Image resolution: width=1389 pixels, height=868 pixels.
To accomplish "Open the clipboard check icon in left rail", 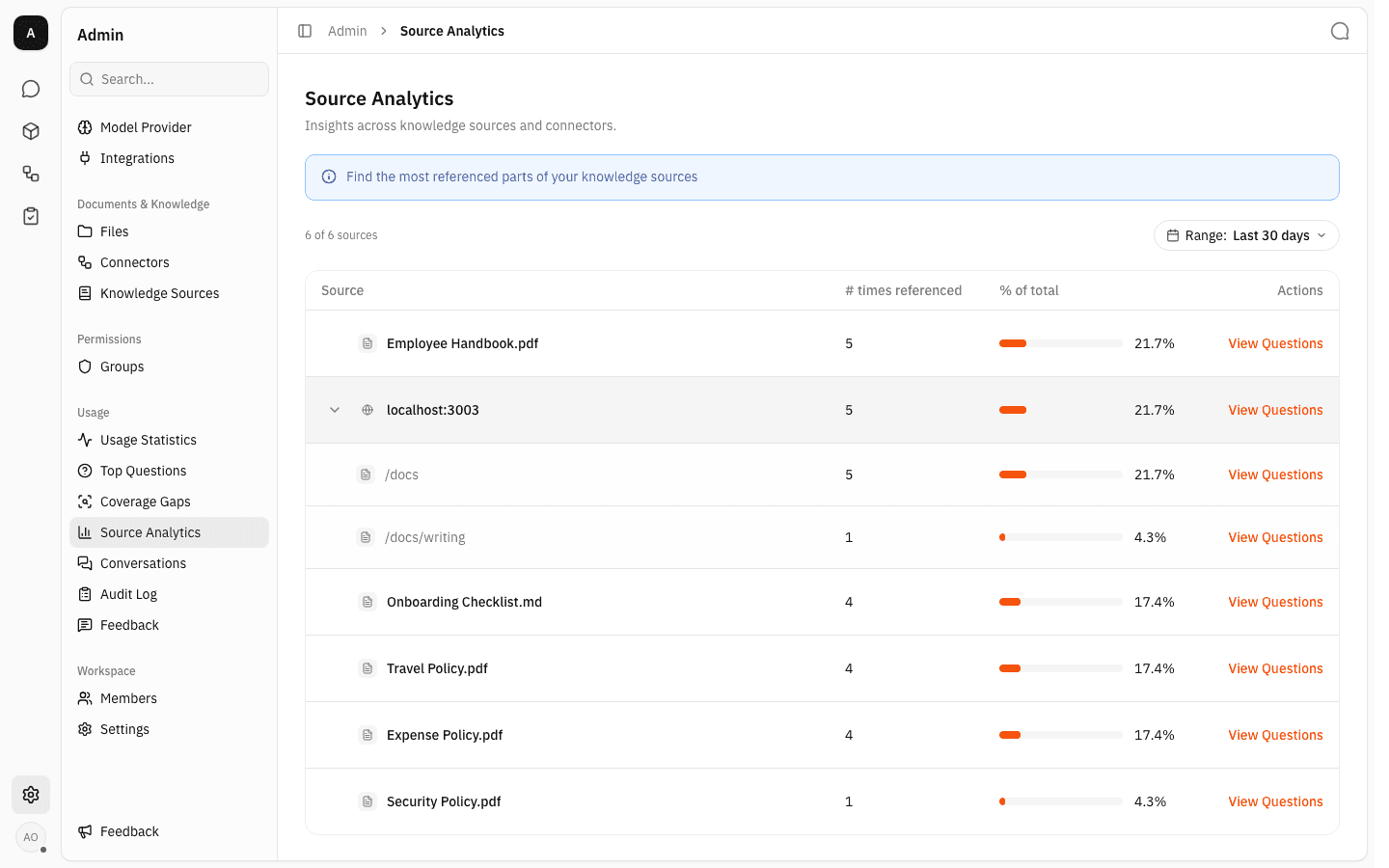I will pos(31,216).
